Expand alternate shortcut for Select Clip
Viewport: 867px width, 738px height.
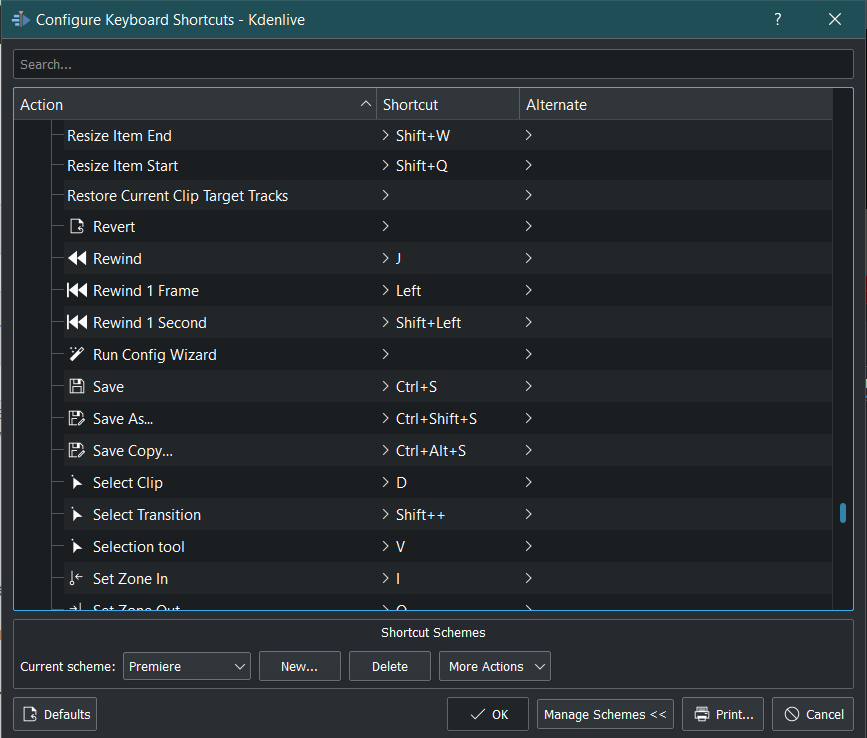pos(529,483)
